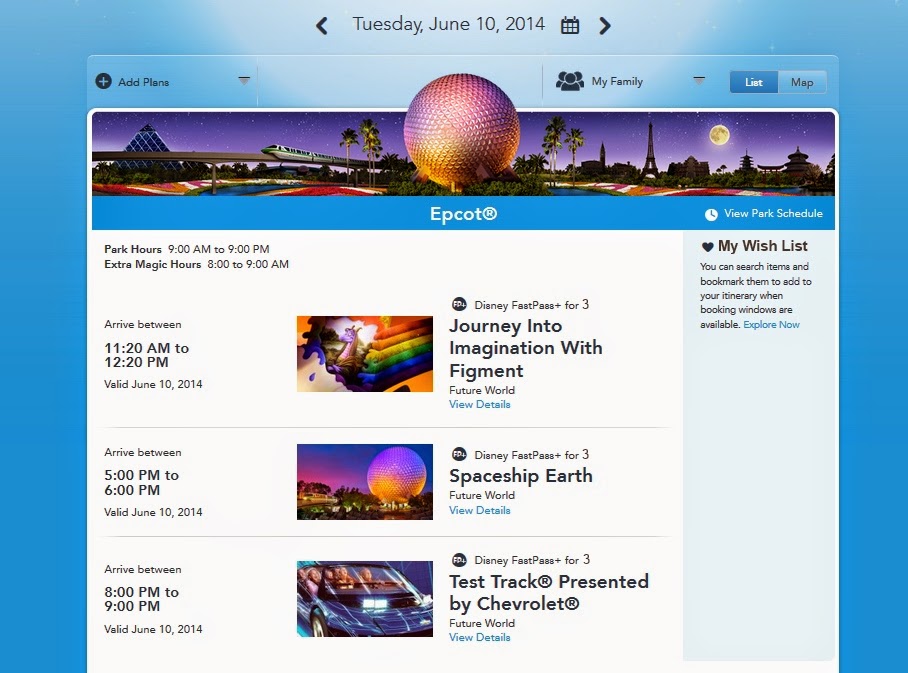Click the 8:00 PM to 9:00 PM arrival time

click(141, 599)
